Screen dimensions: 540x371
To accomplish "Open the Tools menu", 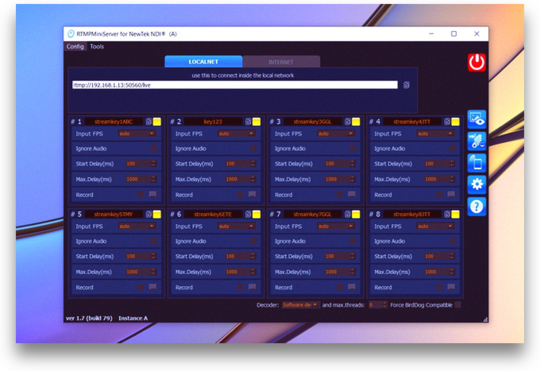I will [x=97, y=47].
